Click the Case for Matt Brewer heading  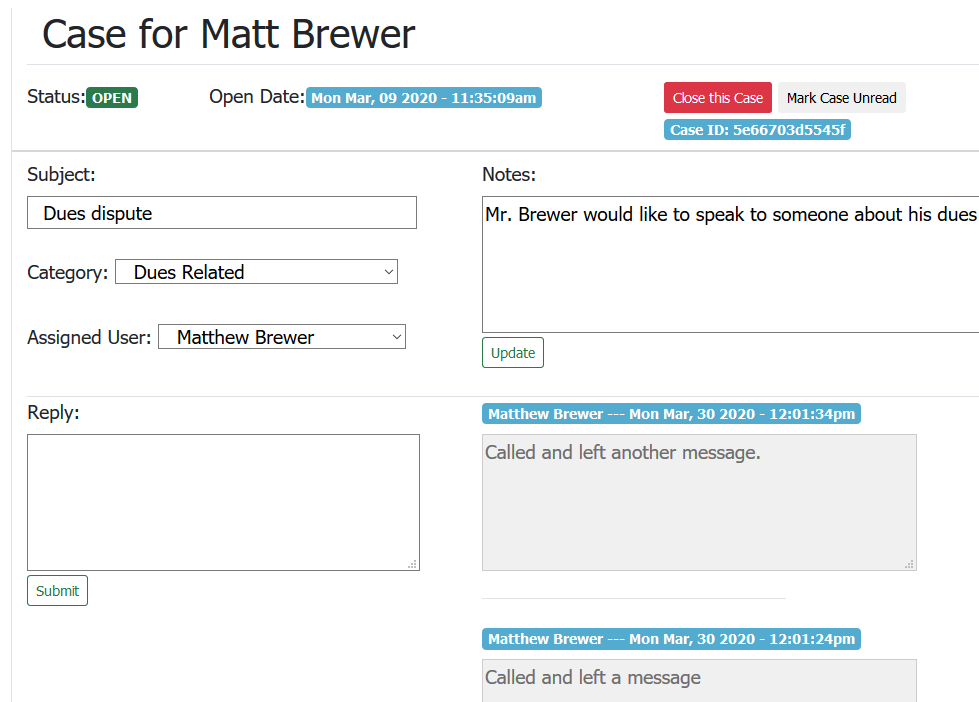tap(228, 35)
